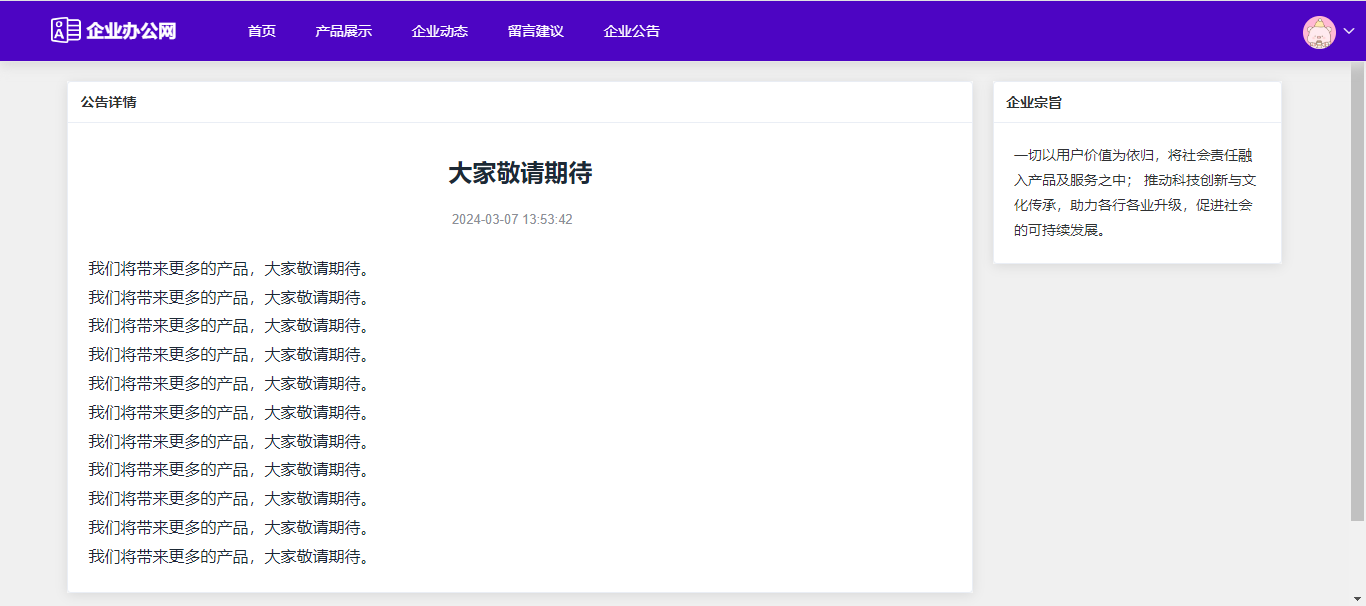The width and height of the screenshot is (1366, 606).
Task: Go to the 首页 home page
Action: [262, 31]
